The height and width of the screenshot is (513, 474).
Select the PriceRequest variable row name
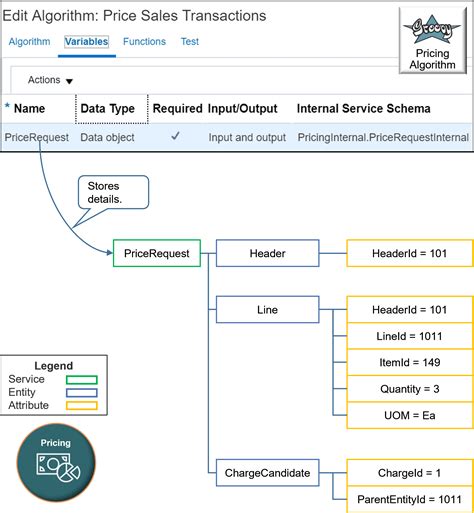pyautogui.click(x=37, y=137)
